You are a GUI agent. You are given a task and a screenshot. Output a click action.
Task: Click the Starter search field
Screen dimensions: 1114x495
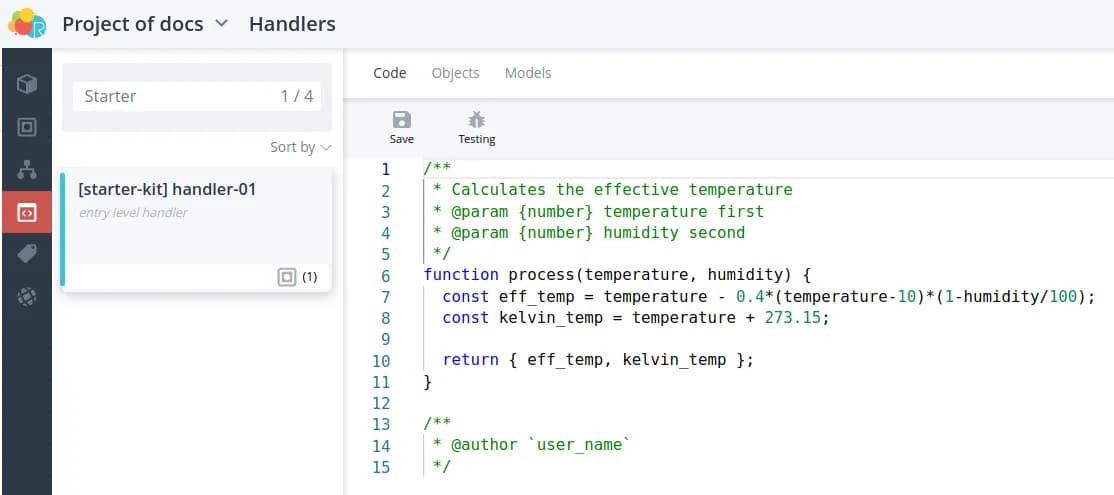[175, 97]
